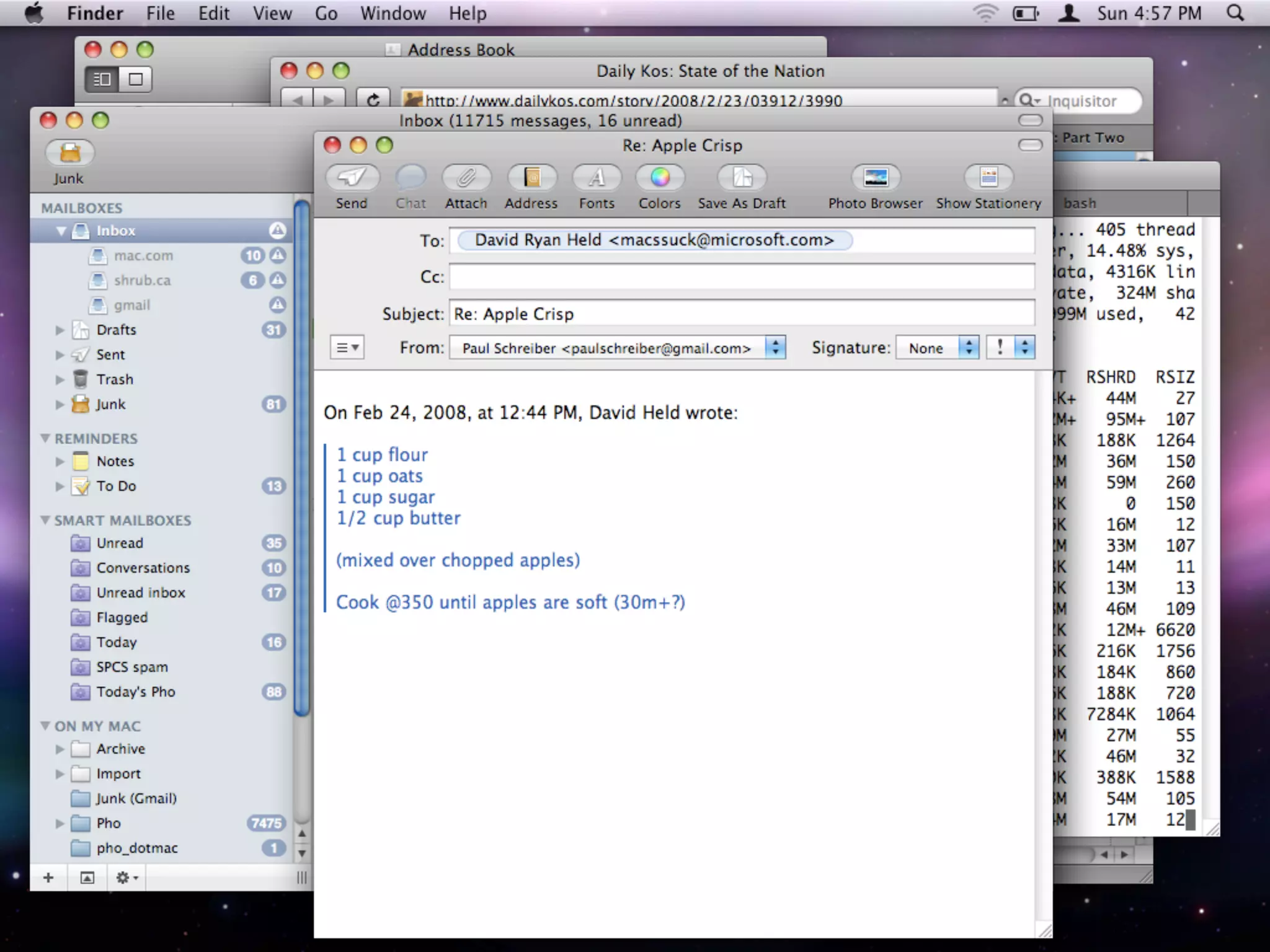The width and height of the screenshot is (1270, 952).
Task: Click the mailbox sidebar scroll down arrow
Action: coord(302,853)
